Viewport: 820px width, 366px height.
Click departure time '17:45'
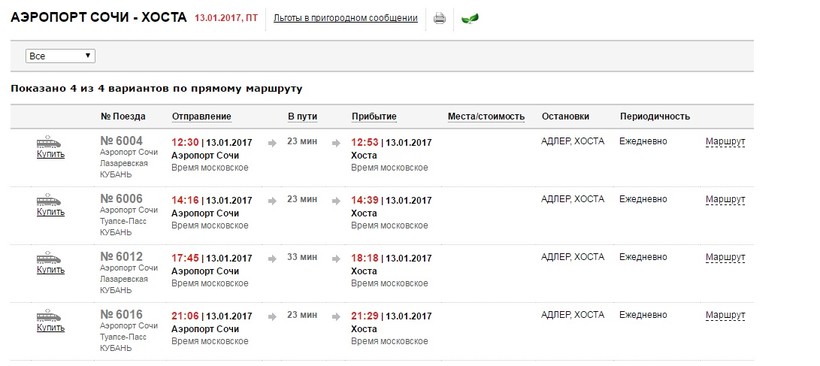pos(185,259)
